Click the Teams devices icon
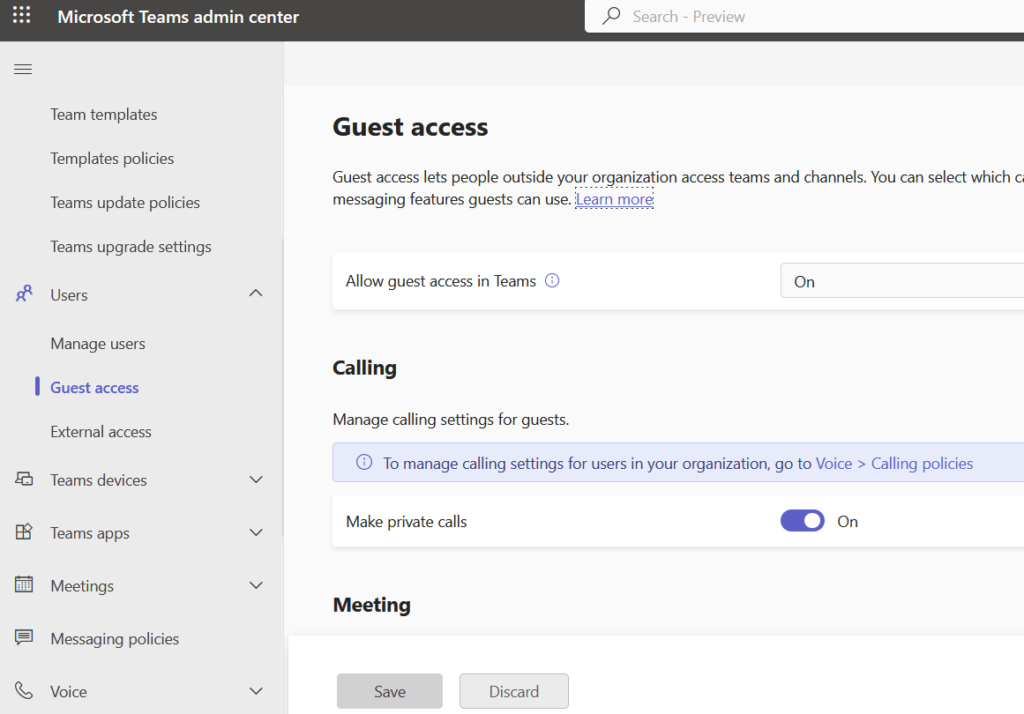 click(x=24, y=479)
